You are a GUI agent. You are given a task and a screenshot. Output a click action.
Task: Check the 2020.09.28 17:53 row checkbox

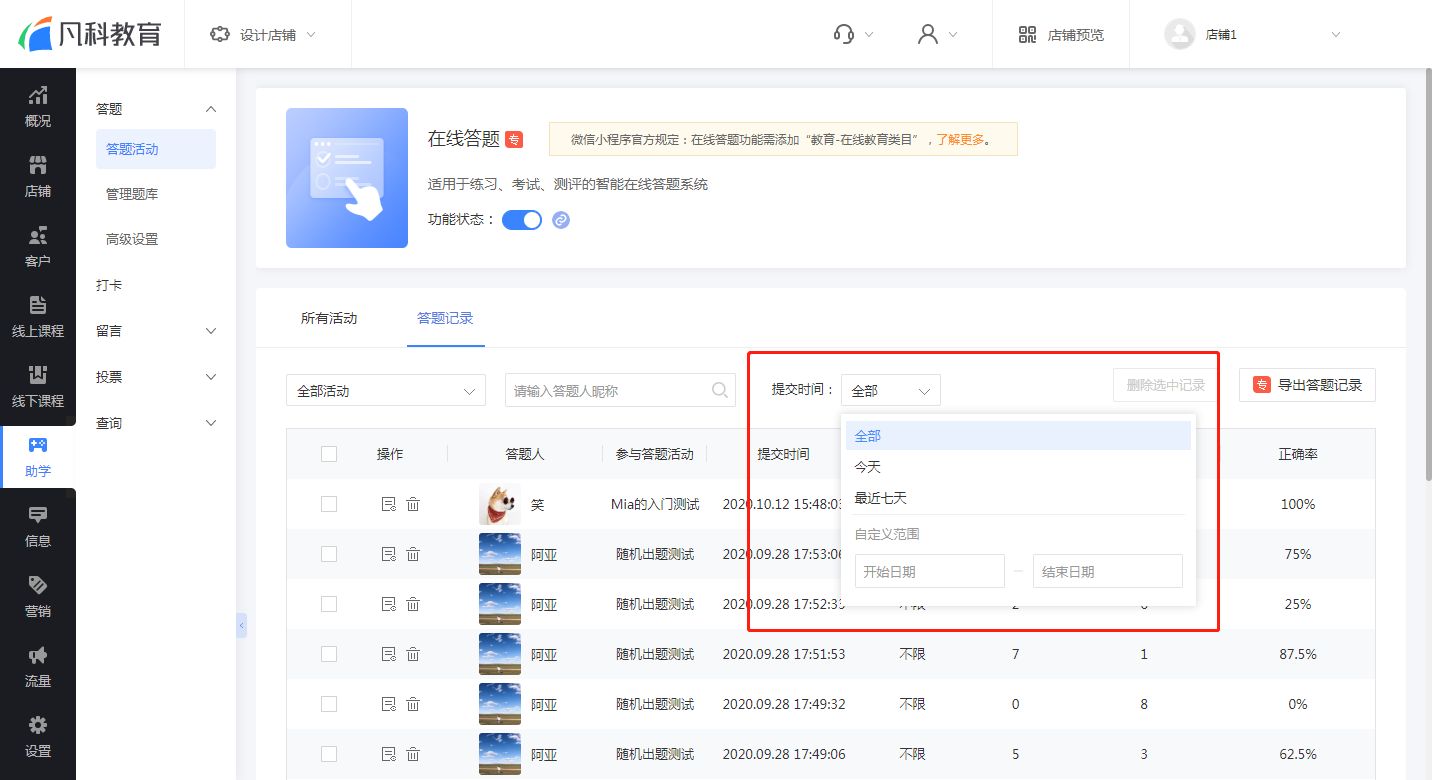329,554
